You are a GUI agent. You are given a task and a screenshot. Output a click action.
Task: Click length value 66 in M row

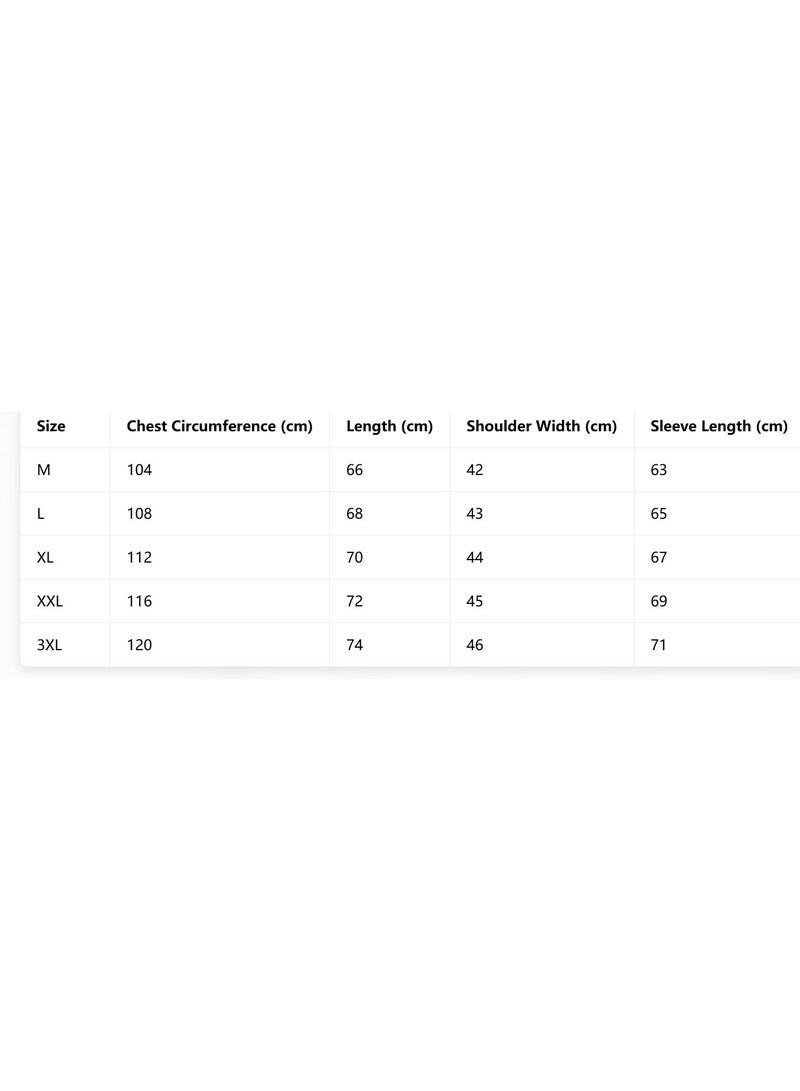(355, 470)
